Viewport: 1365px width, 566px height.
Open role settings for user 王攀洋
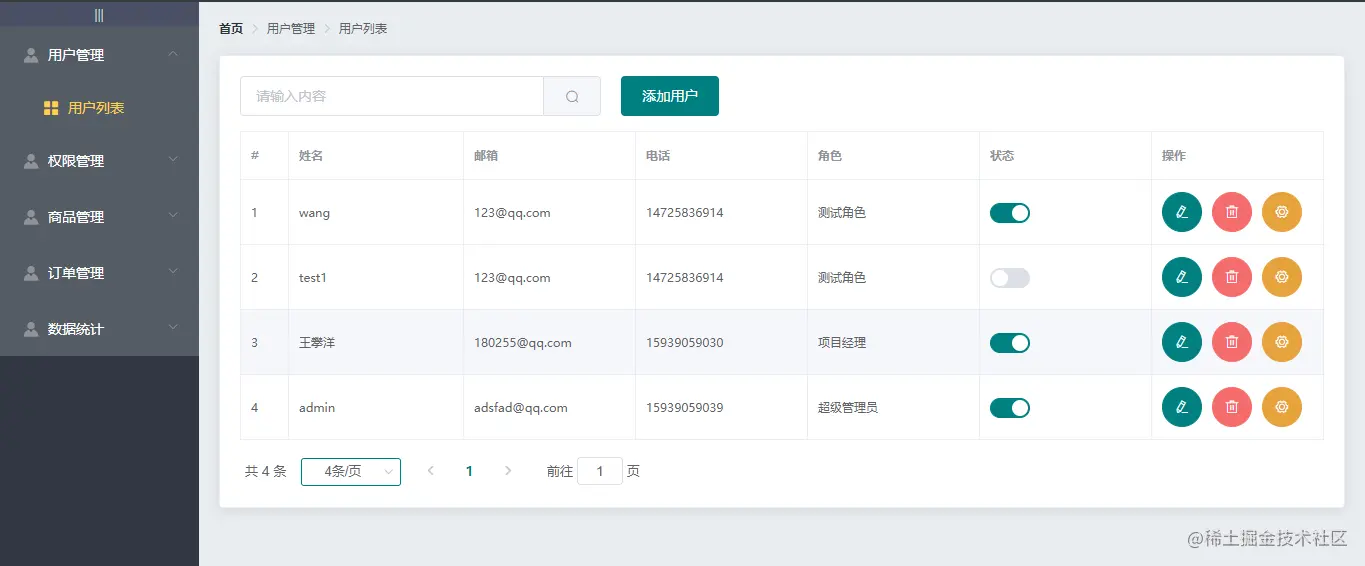point(1282,342)
